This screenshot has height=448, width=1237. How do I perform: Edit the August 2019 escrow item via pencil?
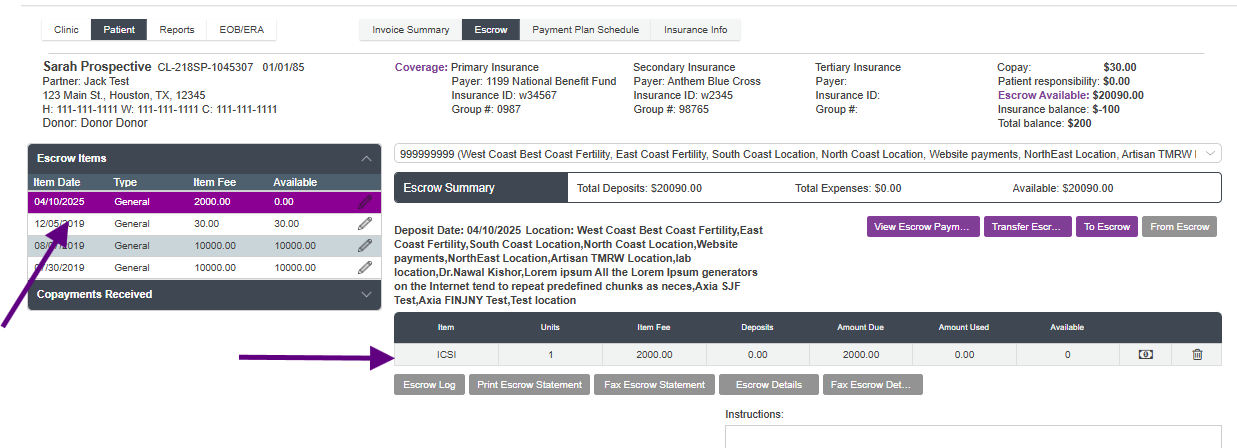(x=365, y=246)
